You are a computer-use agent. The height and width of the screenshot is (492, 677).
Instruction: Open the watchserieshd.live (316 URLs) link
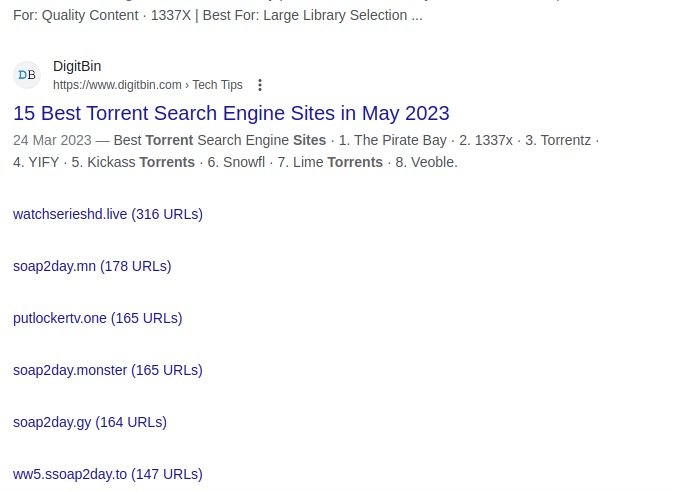[108, 214]
